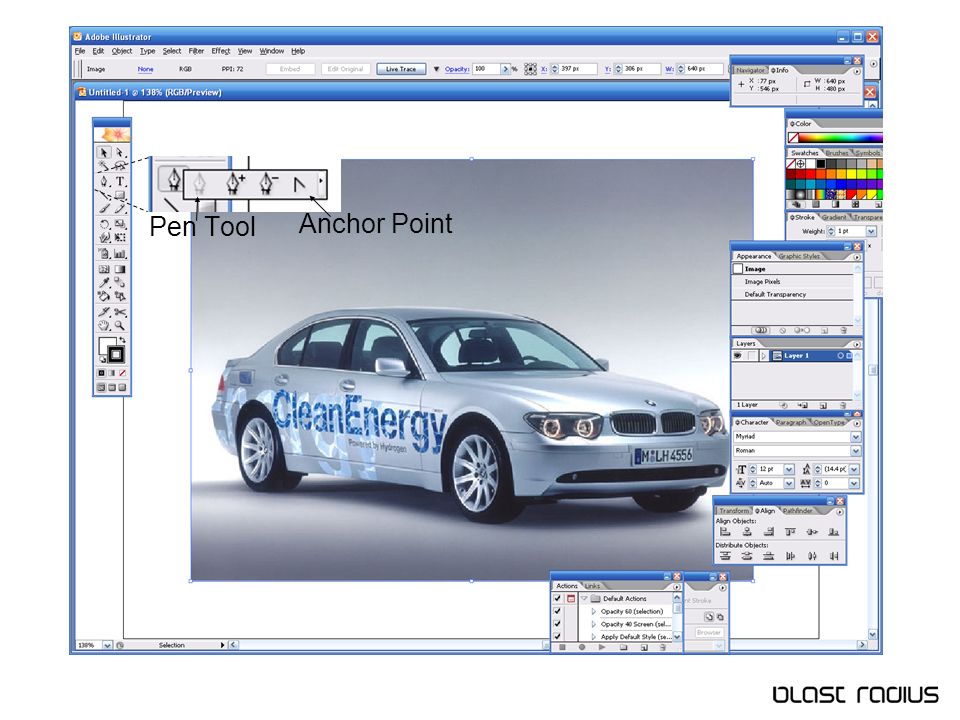Select the Selection arrow tool
Screen dimensions: 960x720
coord(103,152)
